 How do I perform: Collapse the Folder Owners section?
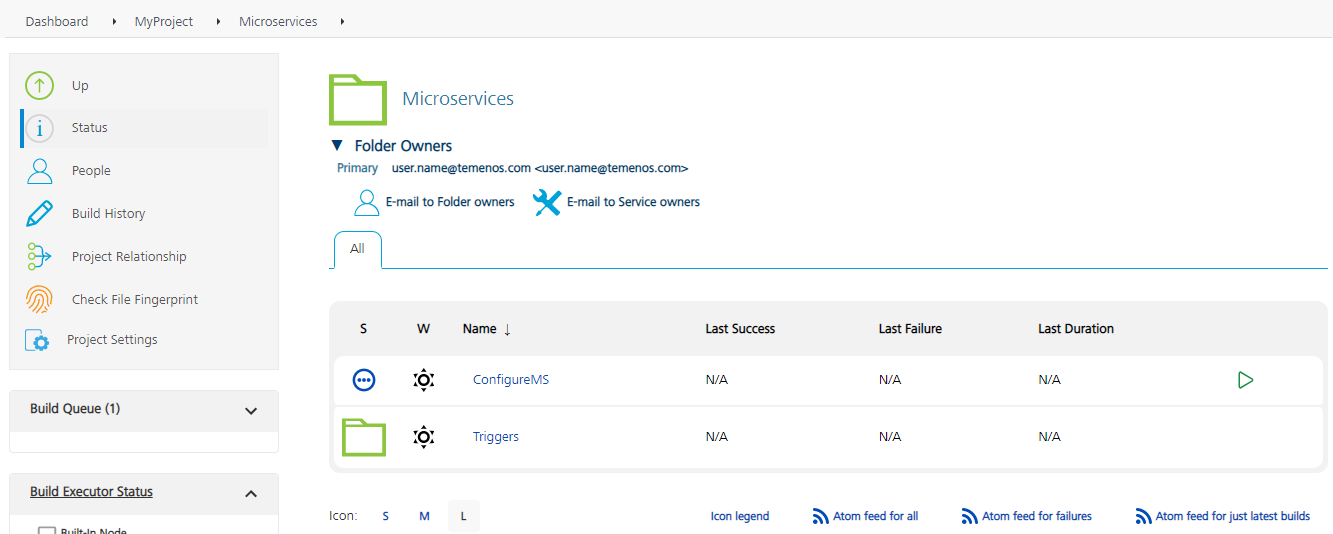coord(337,146)
